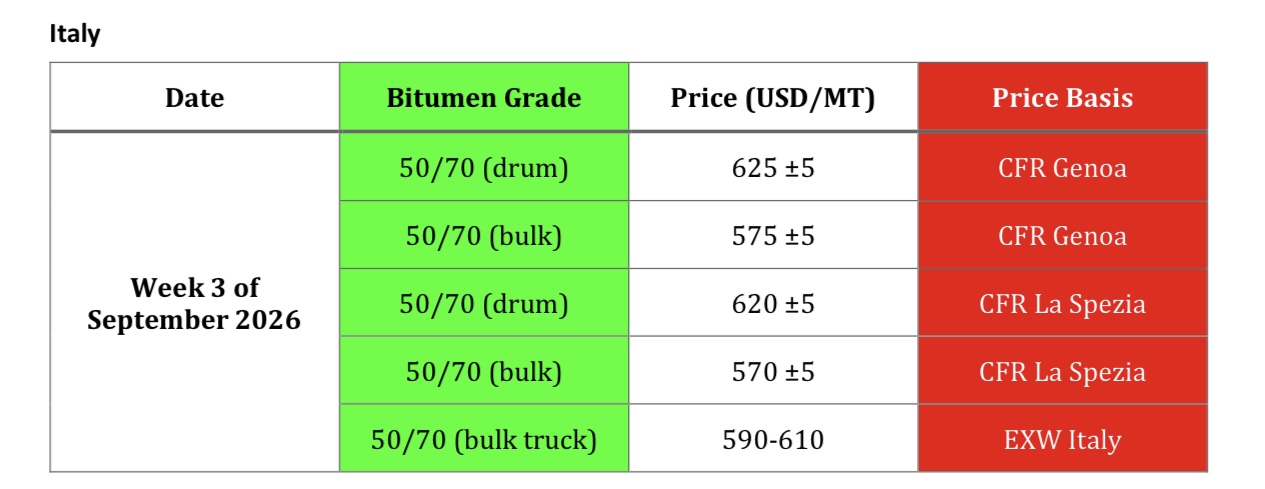Click the 570 ±5 price cell

pyautogui.click(x=773, y=371)
